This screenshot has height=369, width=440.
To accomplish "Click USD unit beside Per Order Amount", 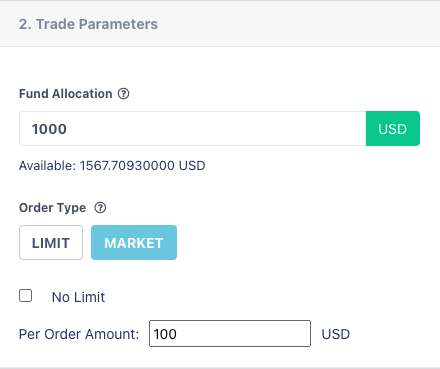I will 336,334.
